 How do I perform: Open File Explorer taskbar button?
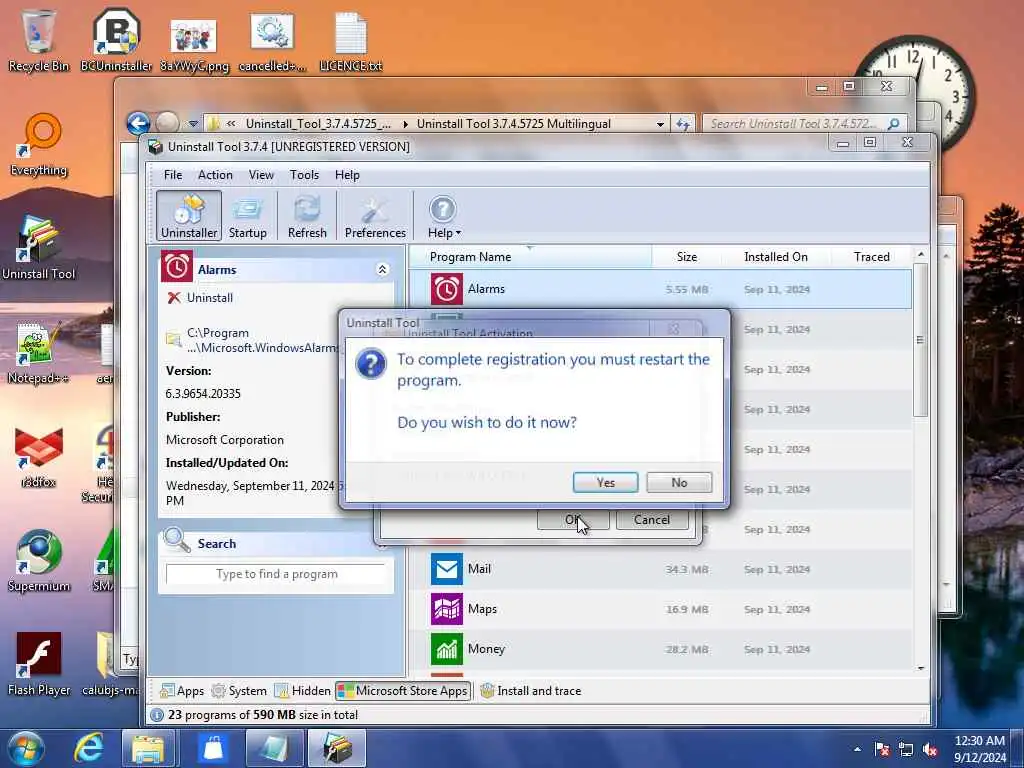[148, 748]
